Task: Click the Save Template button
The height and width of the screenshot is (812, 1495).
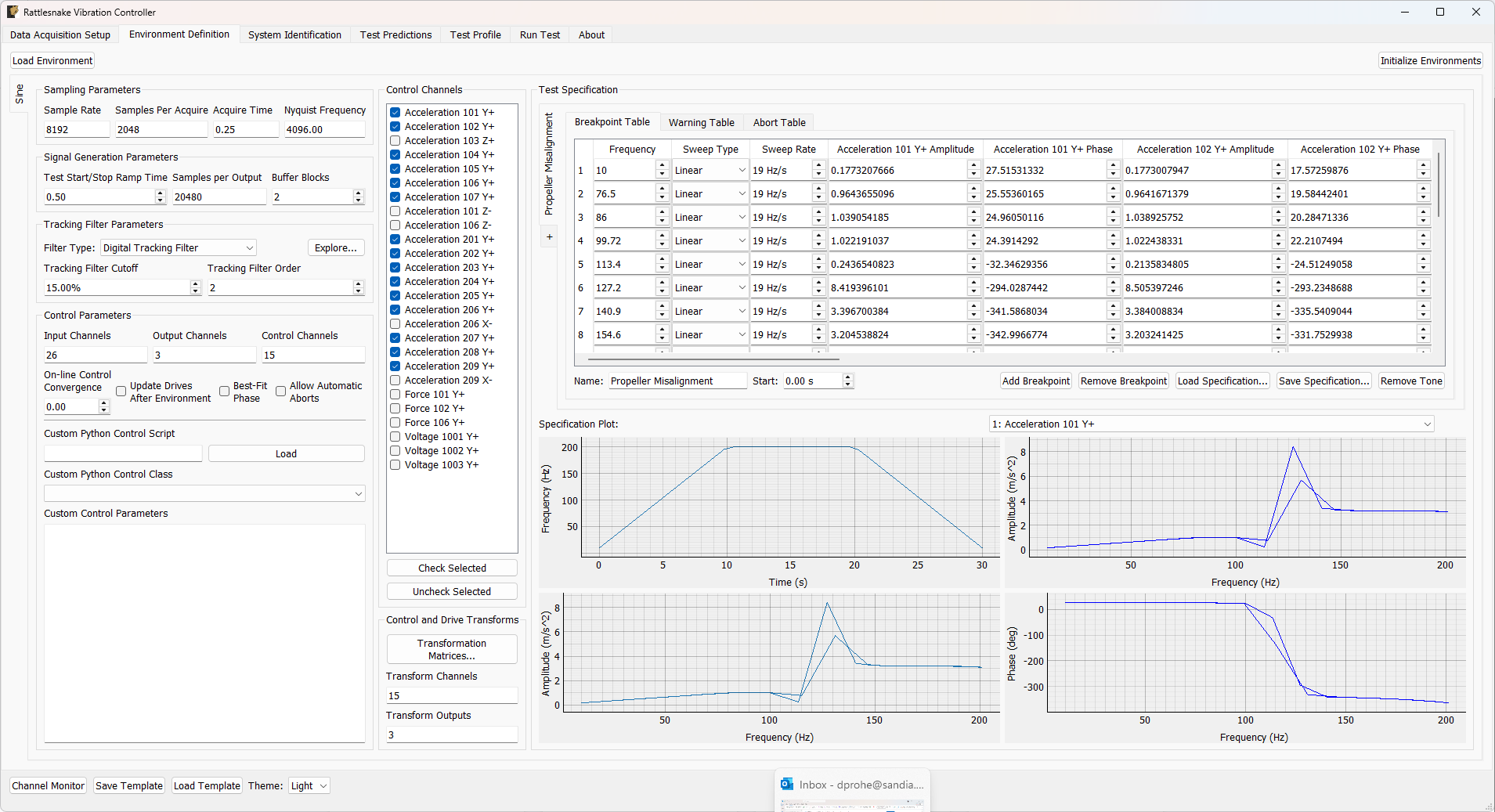Action: [129, 785]
